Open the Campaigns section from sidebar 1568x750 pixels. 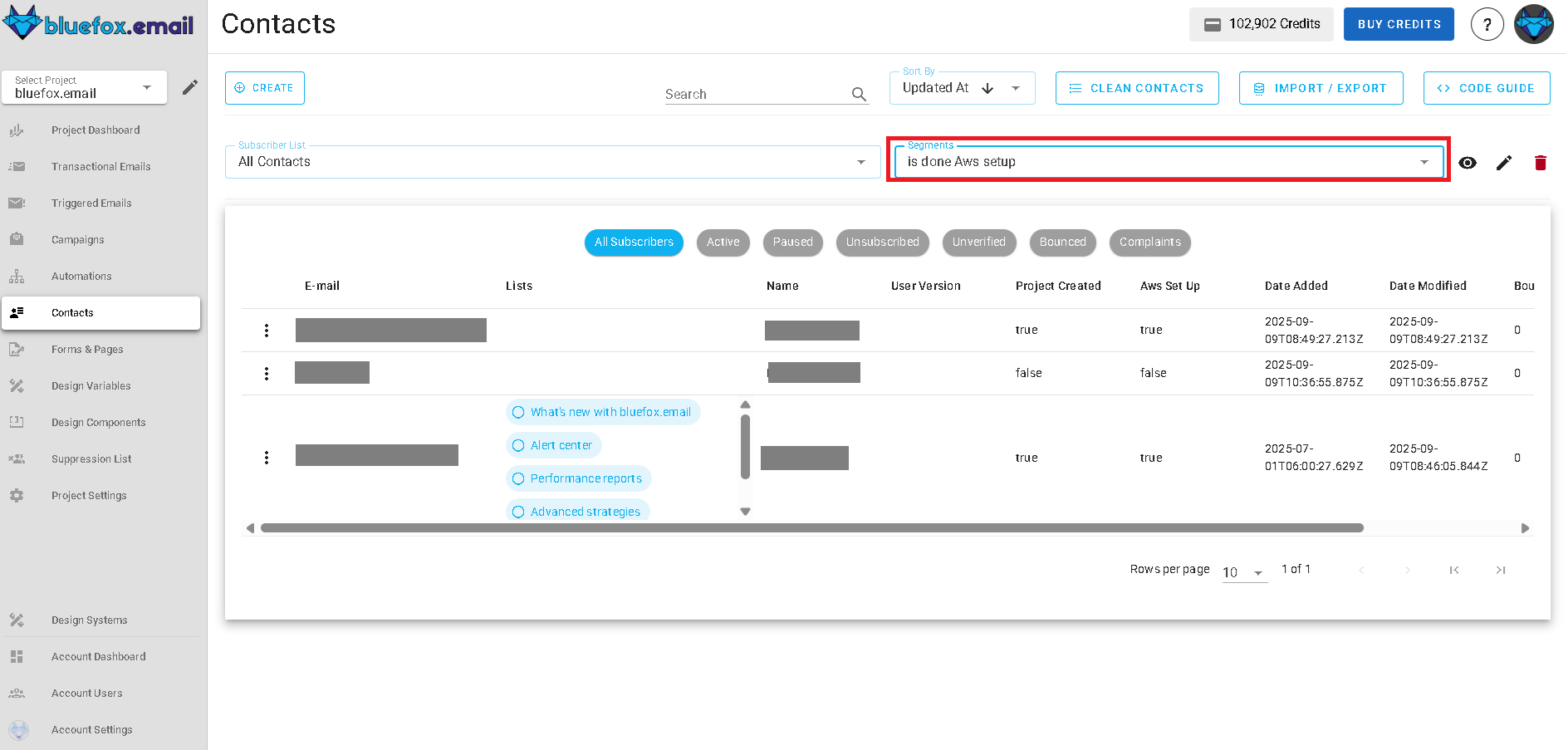[x=77, y=239]
